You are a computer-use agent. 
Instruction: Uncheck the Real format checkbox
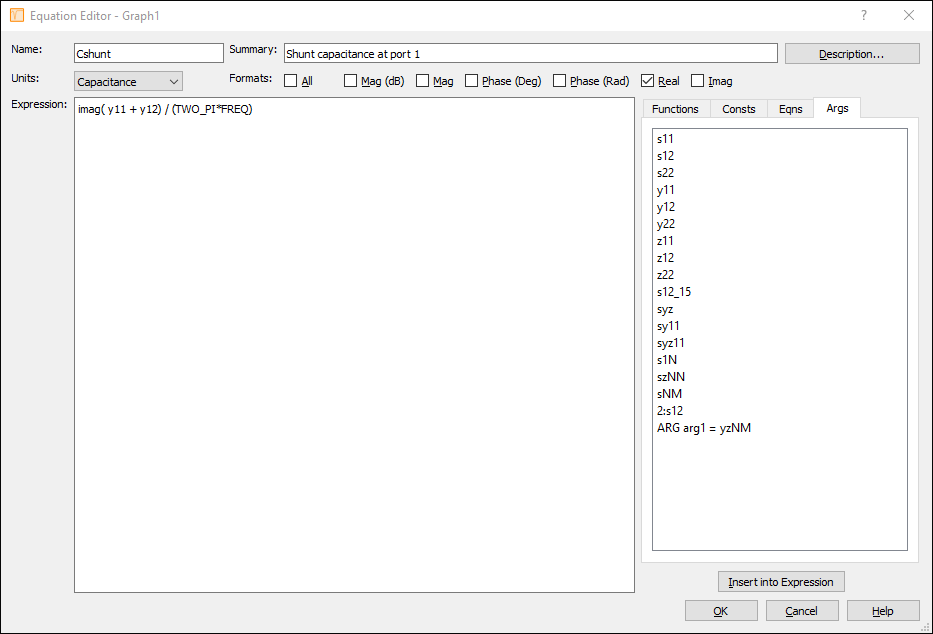[x=647, y=81]
